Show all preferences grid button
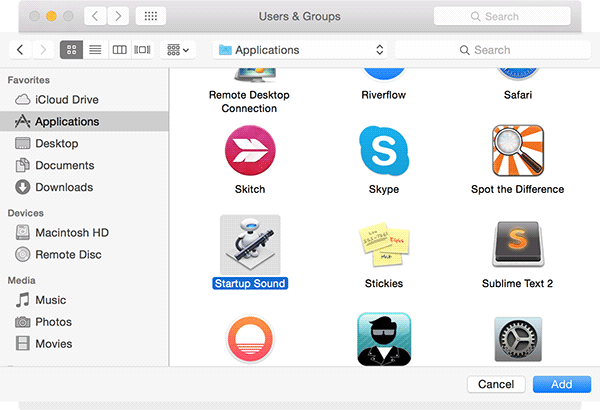 tap(151, 16)
